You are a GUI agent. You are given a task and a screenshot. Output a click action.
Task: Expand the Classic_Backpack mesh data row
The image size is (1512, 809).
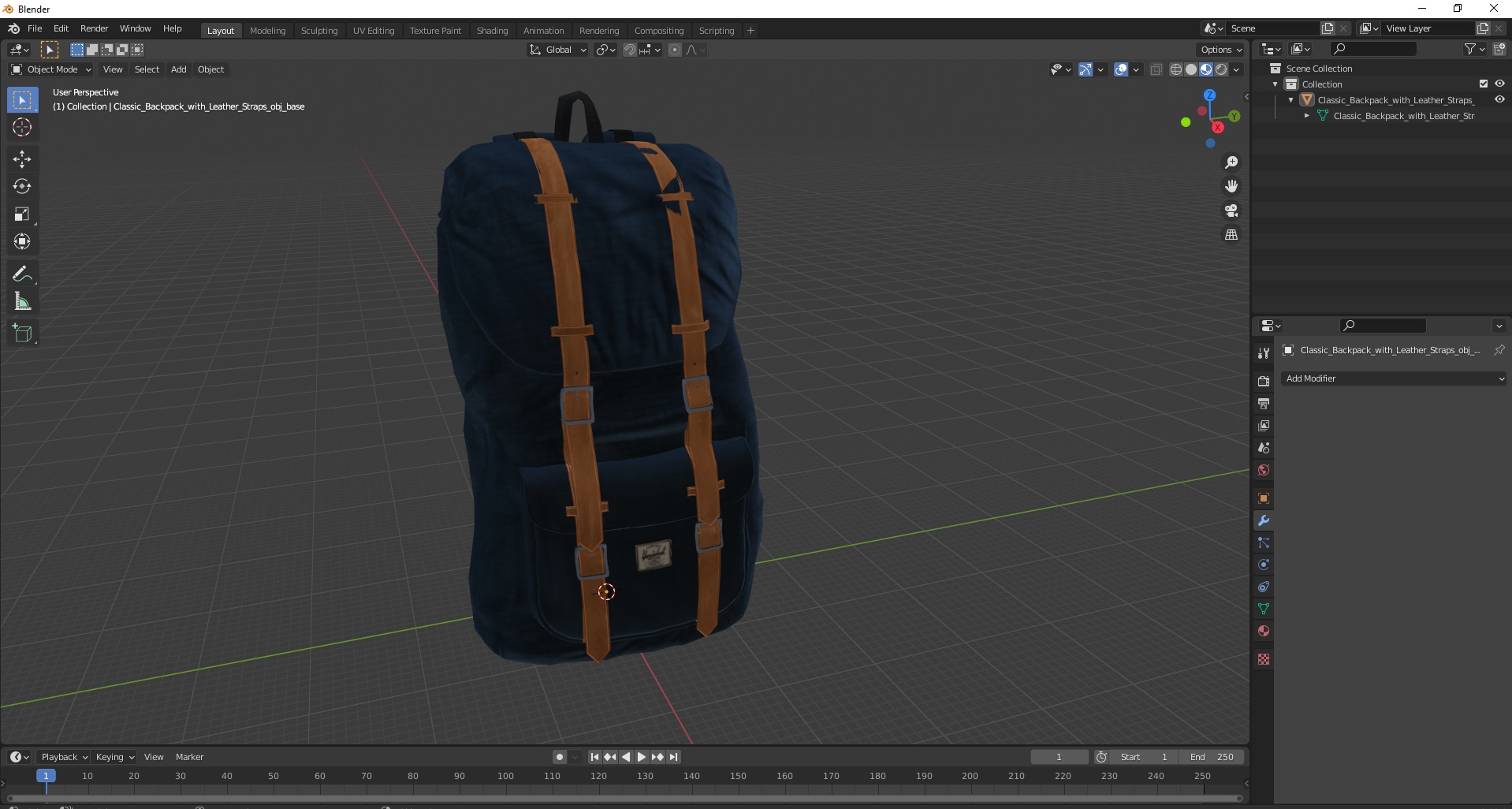click(1307, 116)
